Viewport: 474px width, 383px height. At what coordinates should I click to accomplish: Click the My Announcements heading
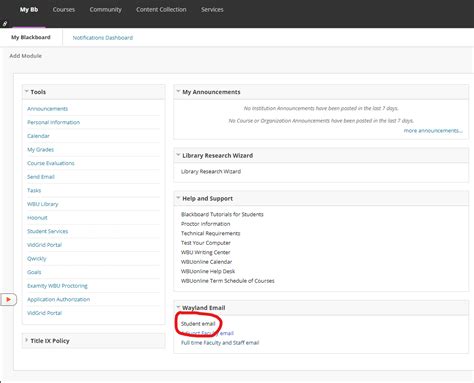pos(211,92)
